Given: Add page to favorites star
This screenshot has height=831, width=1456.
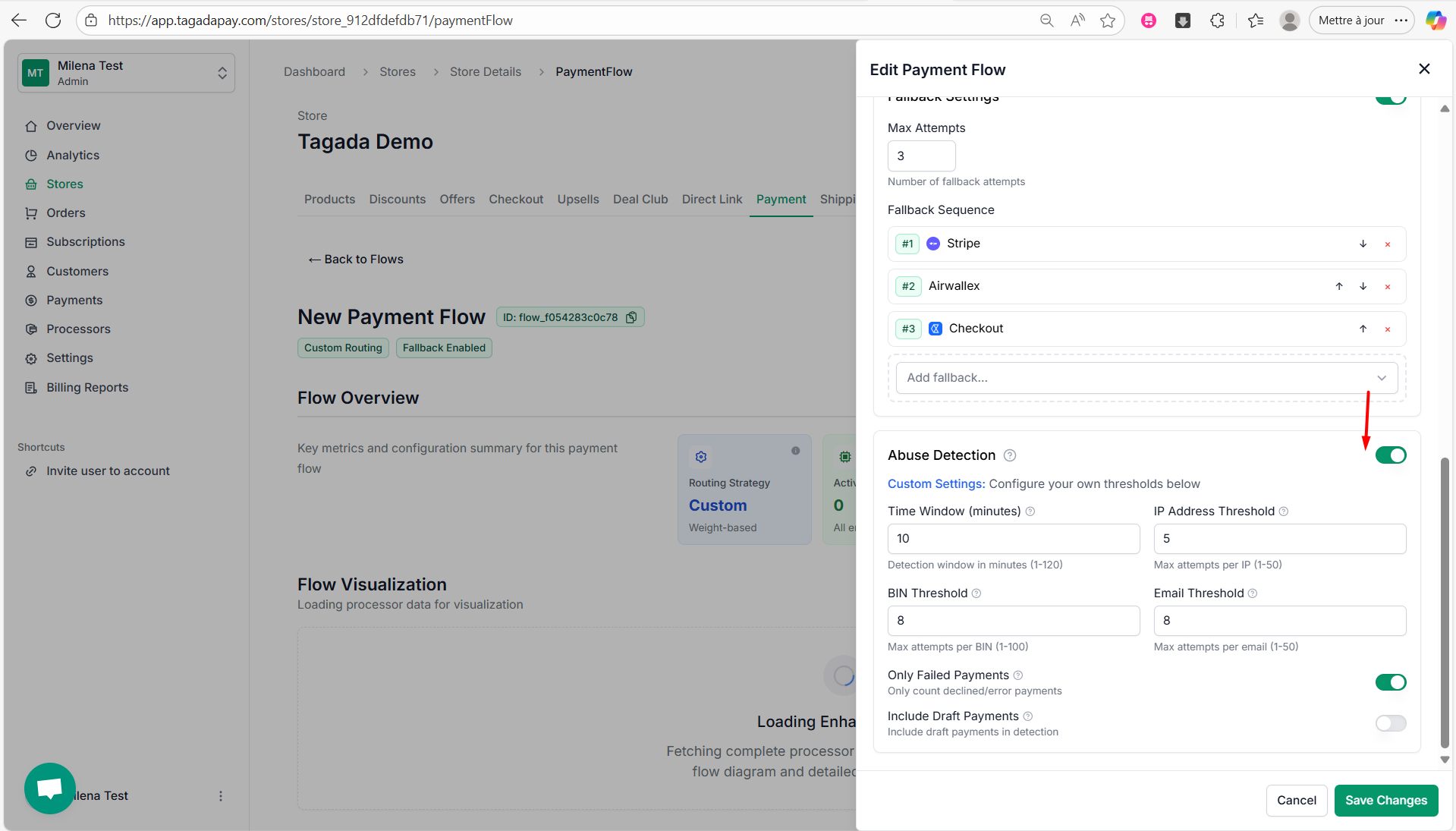Looking at the screenshot, I should tap(1108, 20).
